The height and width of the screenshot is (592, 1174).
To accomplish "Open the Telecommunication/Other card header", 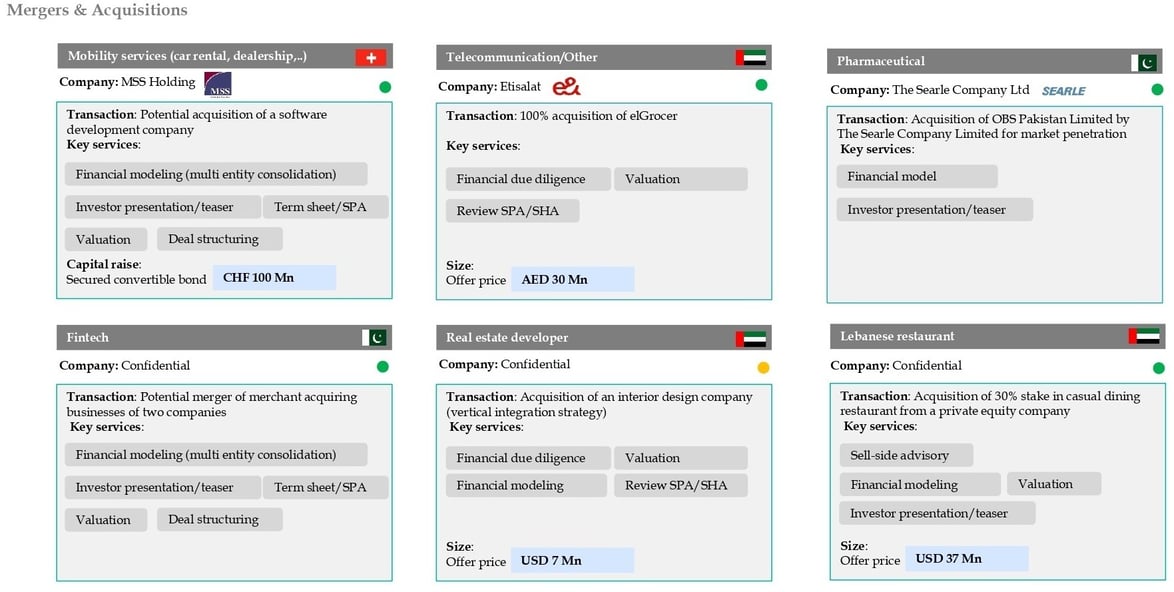I will pos(603,58).
